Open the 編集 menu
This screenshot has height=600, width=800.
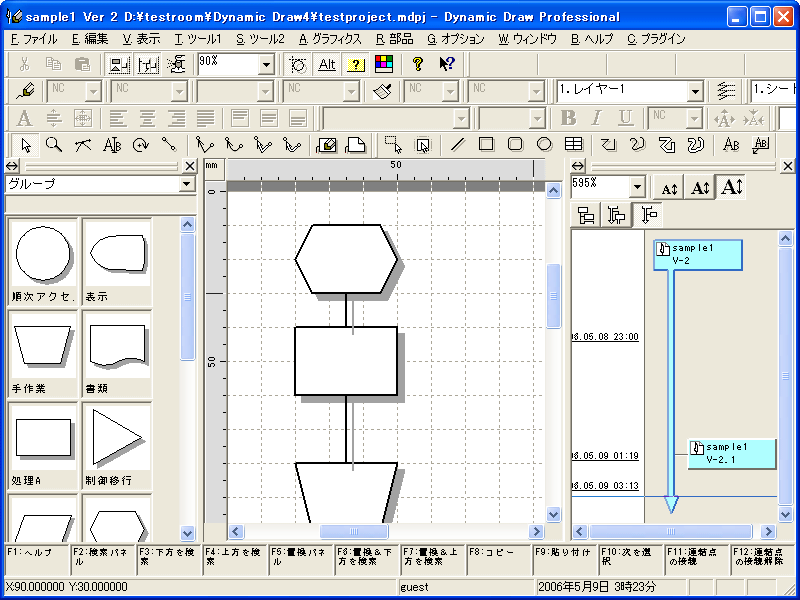[90, 39]
